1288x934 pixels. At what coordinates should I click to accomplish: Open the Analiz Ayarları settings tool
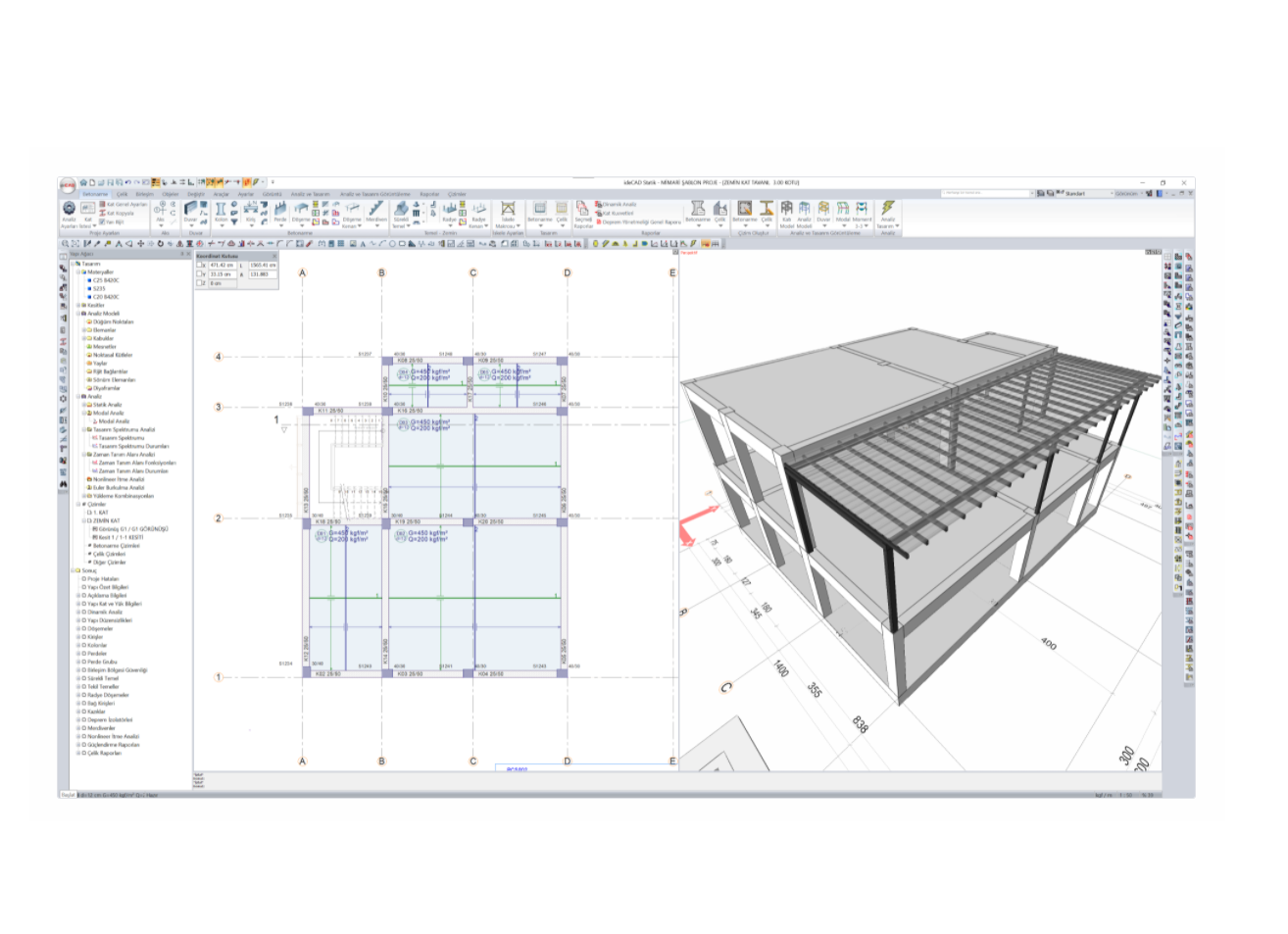(69, 214)
